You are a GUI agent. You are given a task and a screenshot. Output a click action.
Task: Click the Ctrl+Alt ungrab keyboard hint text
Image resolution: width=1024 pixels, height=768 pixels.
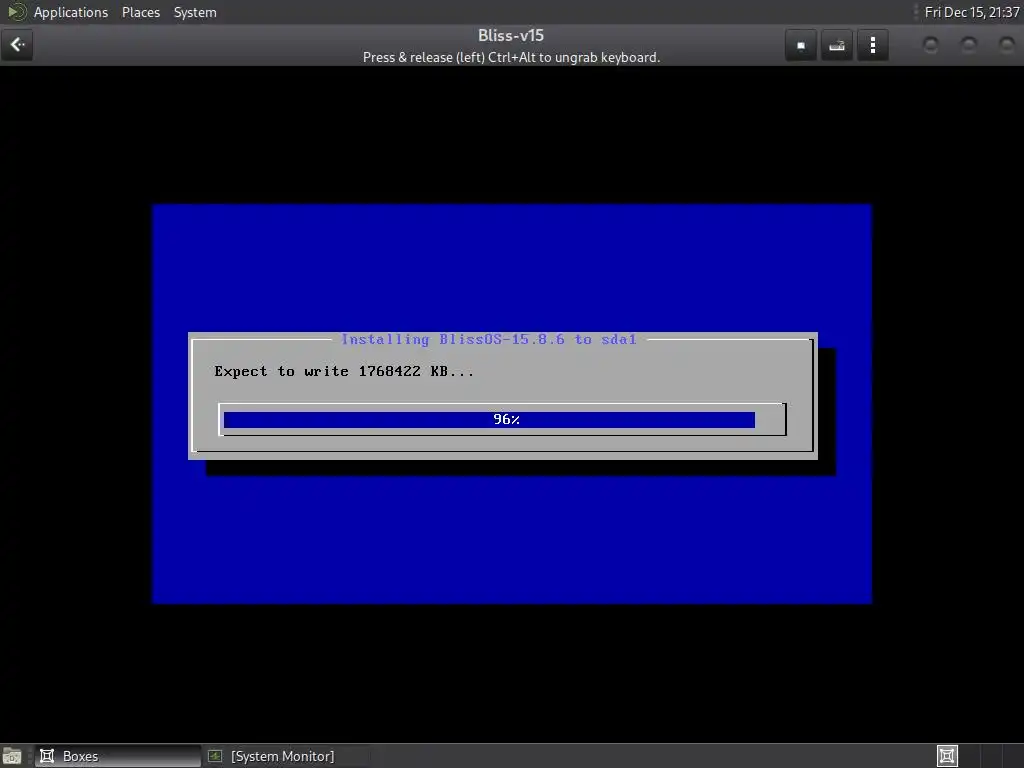tap(511, 57)
